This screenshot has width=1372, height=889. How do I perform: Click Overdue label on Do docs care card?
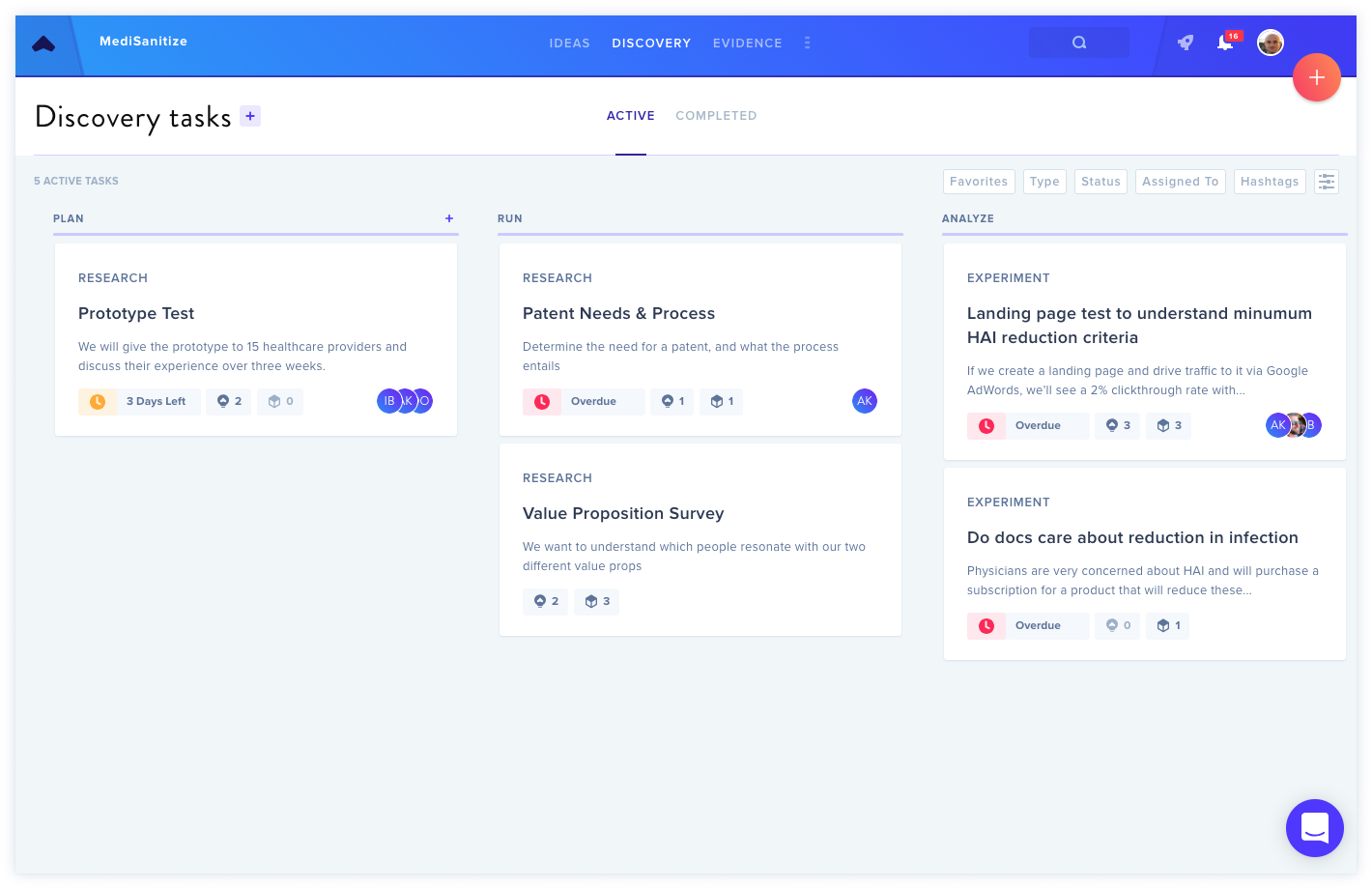pos(1038,625)
